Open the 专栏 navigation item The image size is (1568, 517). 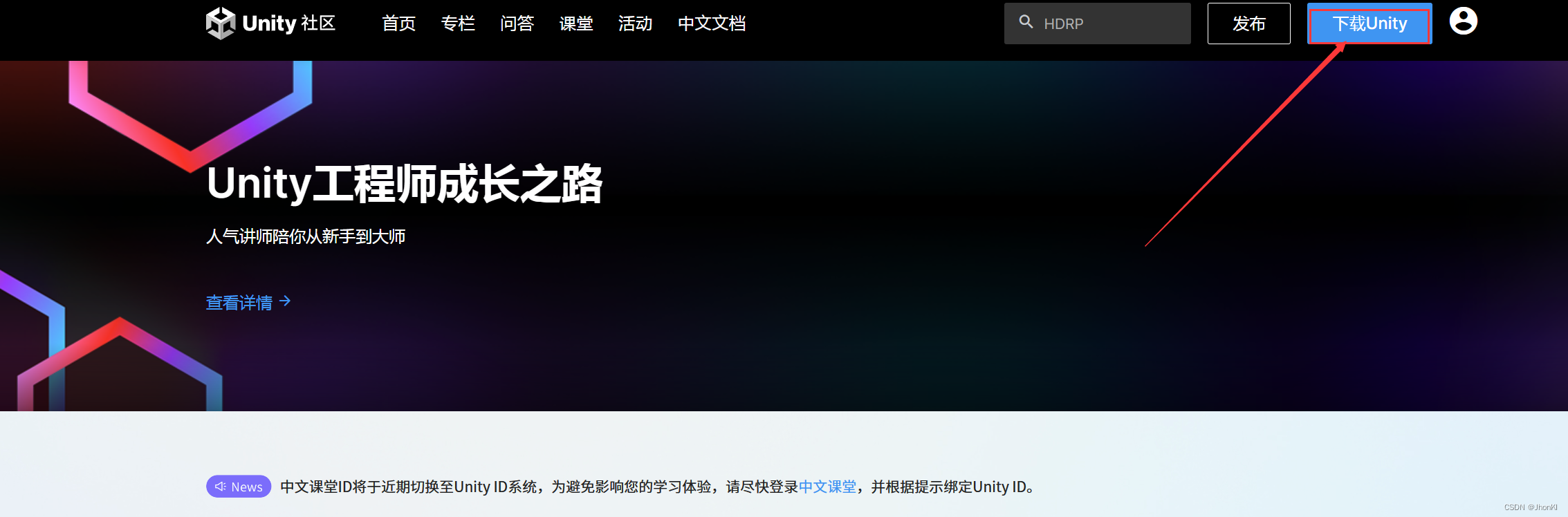coord(458,23)
